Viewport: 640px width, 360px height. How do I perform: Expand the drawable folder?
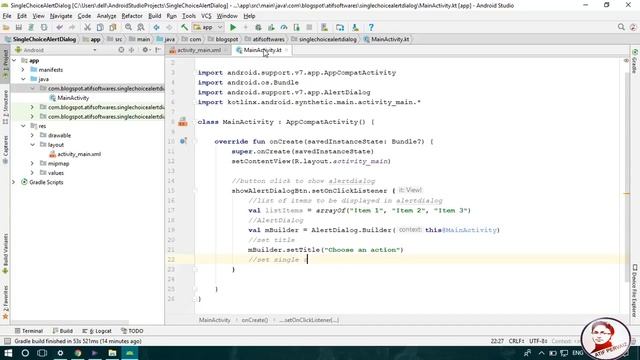point(32,136)
